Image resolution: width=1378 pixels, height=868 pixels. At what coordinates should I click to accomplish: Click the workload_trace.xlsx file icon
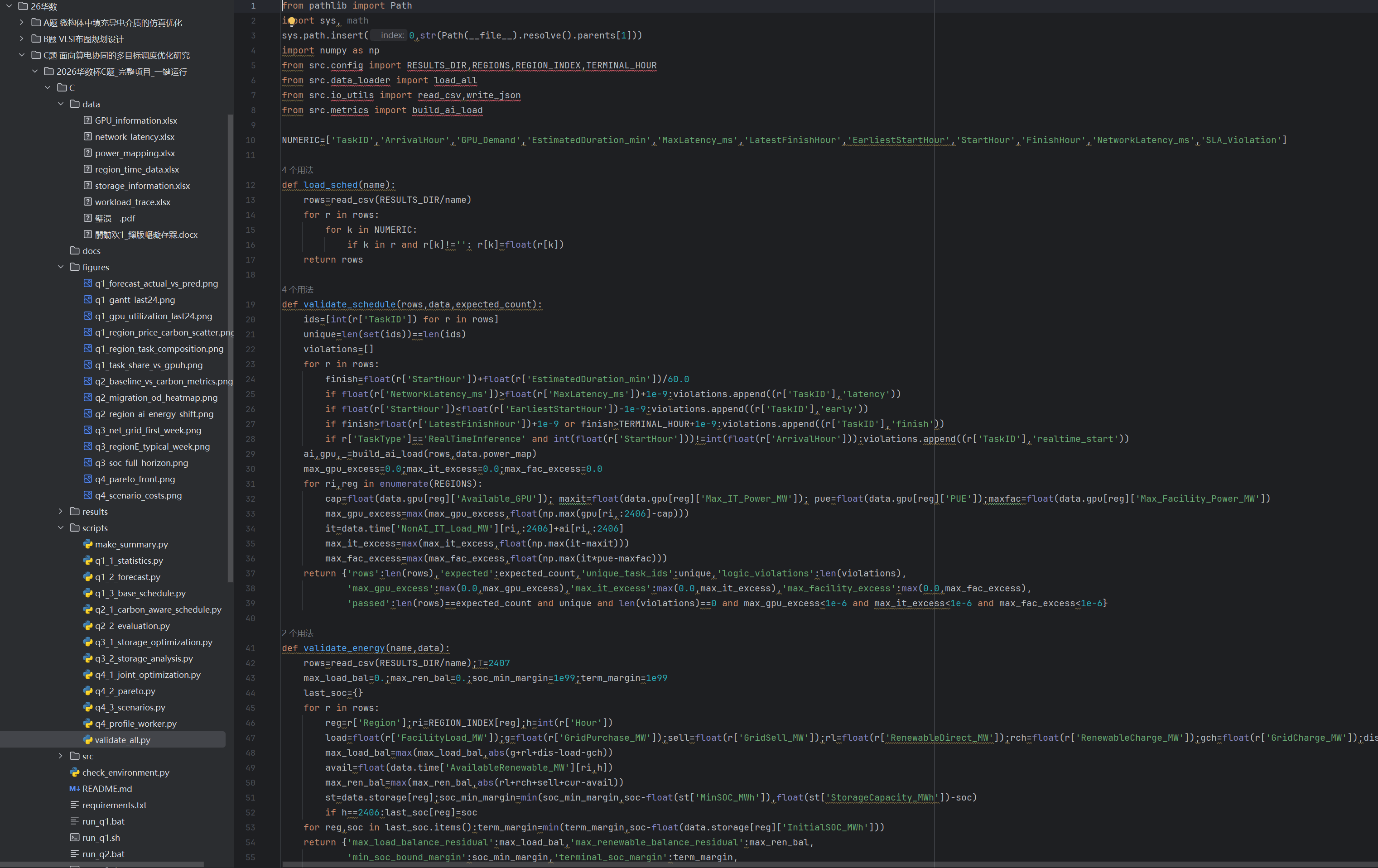(x=87, y=202)
